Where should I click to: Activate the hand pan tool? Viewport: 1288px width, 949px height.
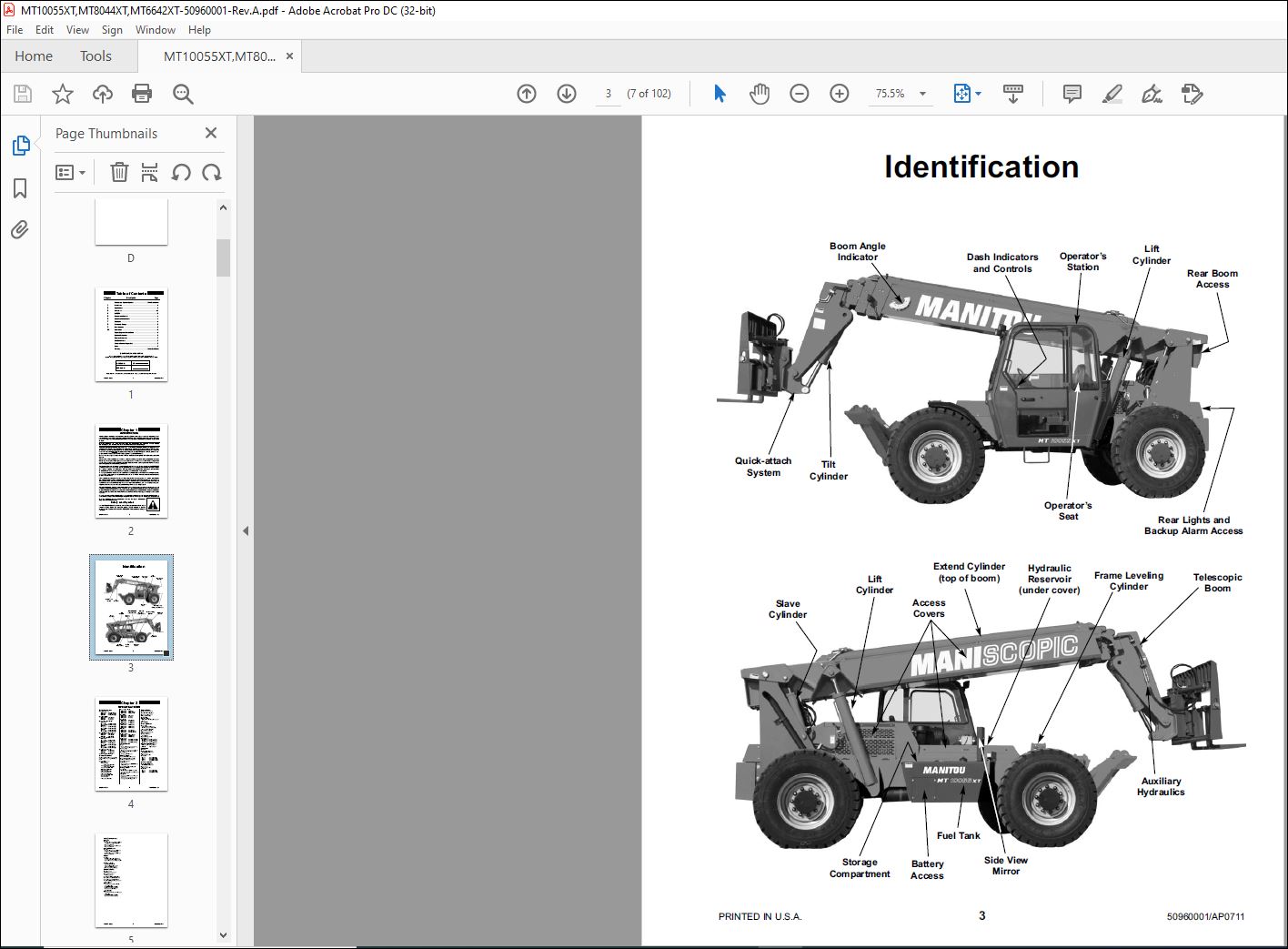(x=760, y=94)
